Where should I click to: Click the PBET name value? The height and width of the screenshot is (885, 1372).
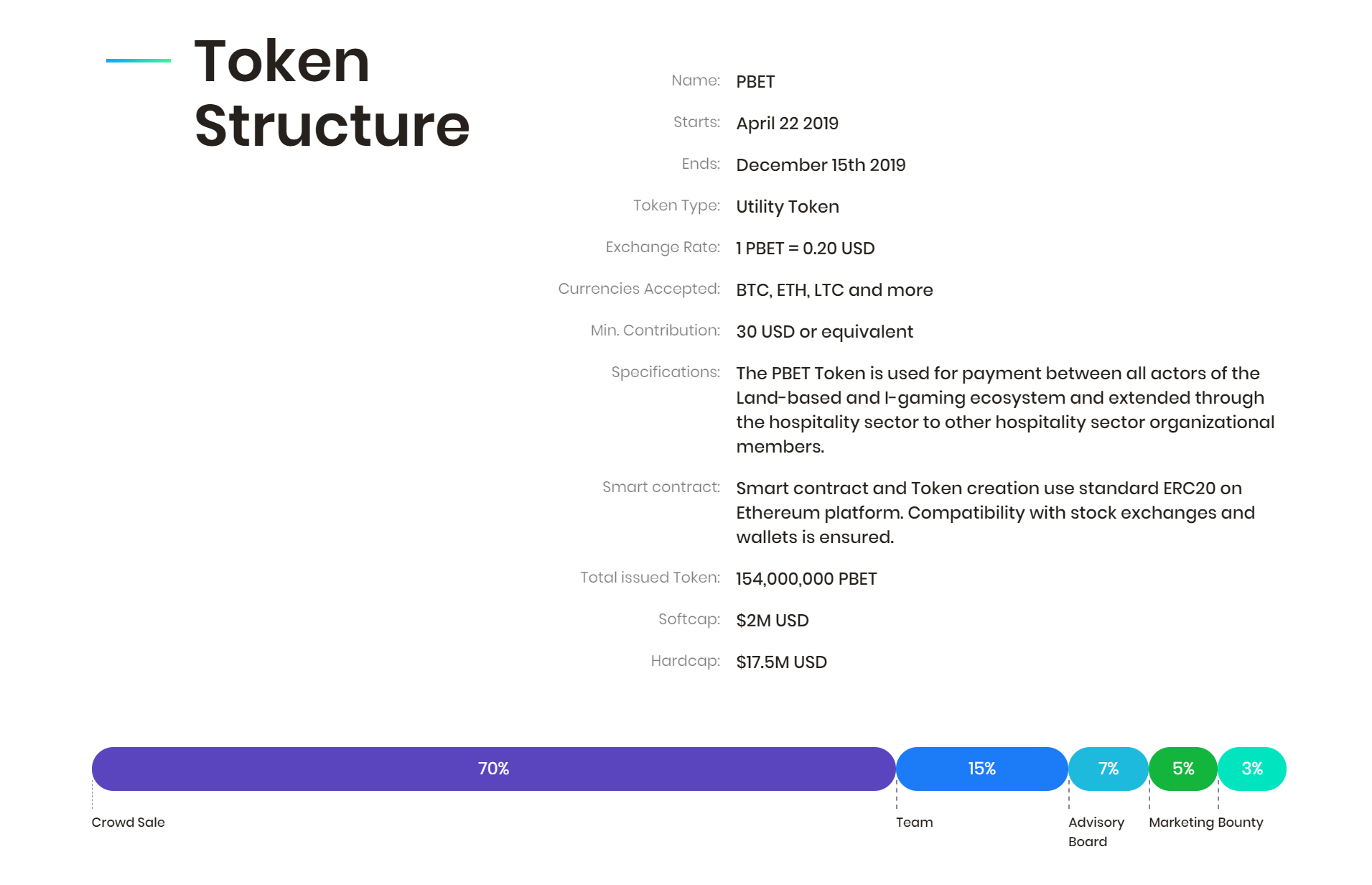tap(755, 82)
